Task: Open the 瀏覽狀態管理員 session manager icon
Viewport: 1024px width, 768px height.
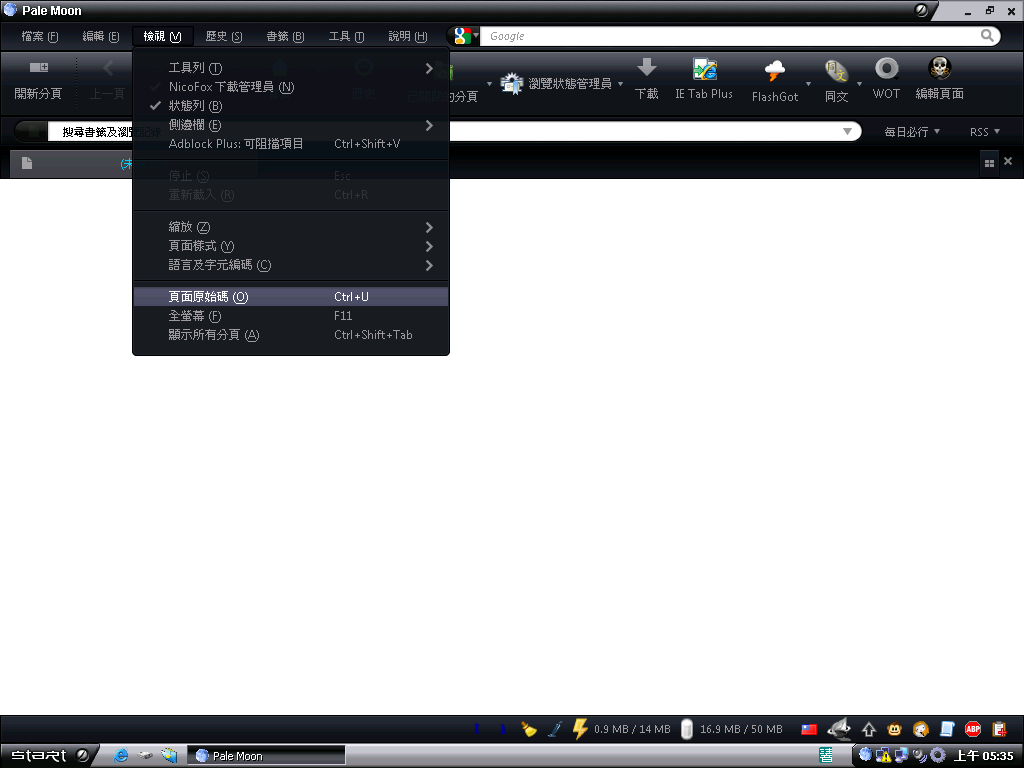Action: tap(512, 84)
